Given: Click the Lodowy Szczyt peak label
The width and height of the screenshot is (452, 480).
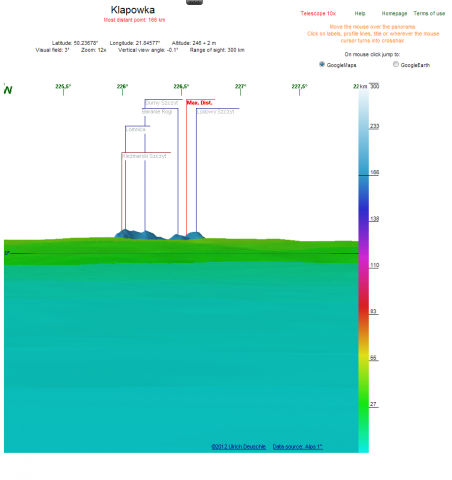Looking at the screenshot, I should [x=215, y=112].
